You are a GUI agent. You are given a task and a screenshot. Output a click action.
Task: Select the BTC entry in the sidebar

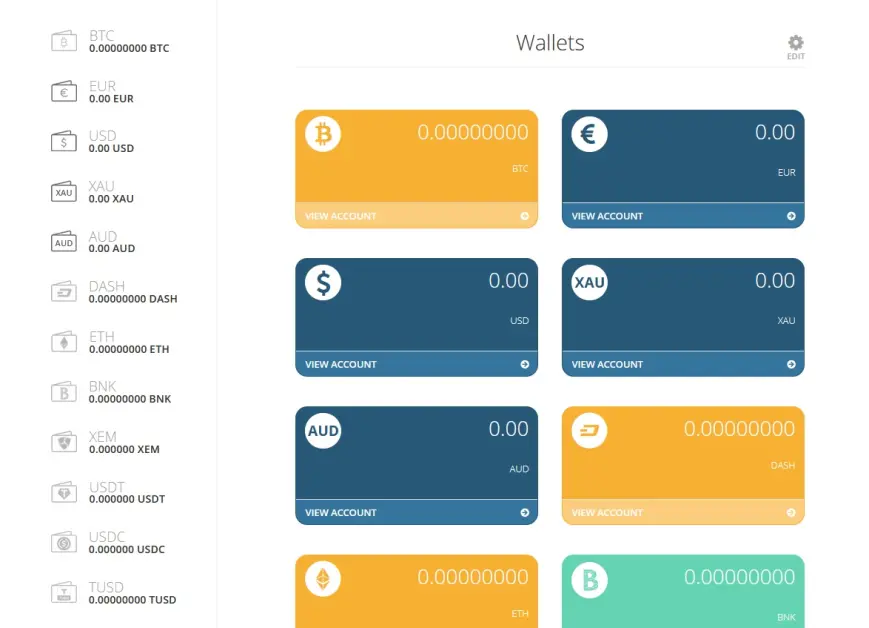110,42
